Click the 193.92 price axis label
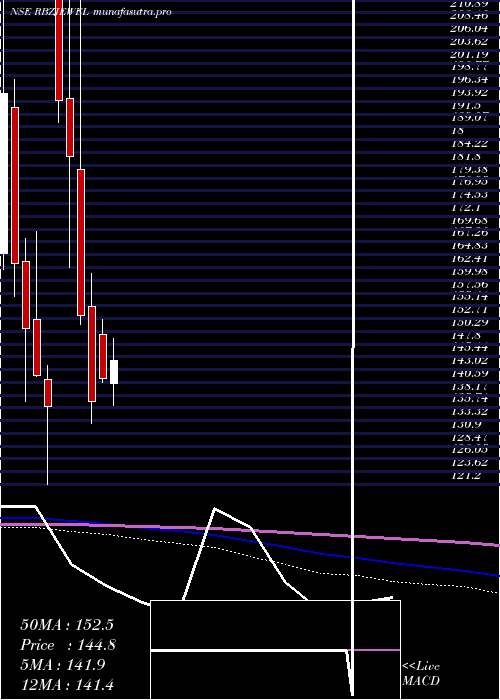This screenshot has width=500, height=700. [469, 93]
